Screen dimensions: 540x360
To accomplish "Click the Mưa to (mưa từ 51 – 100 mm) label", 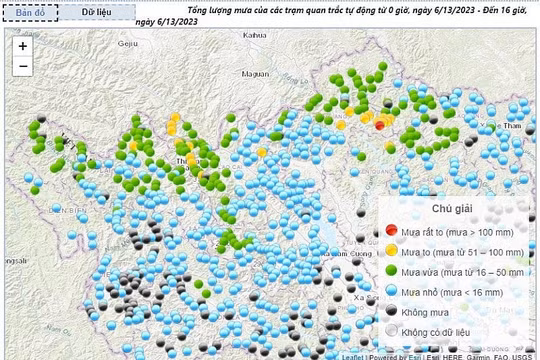I will 463,253.
